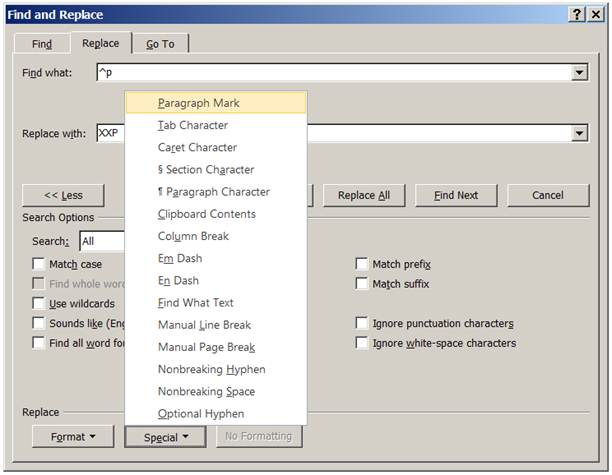Expand the Find what dropdown arrow
This screenshot has height=475, width=612.
(x=580, y=73)
